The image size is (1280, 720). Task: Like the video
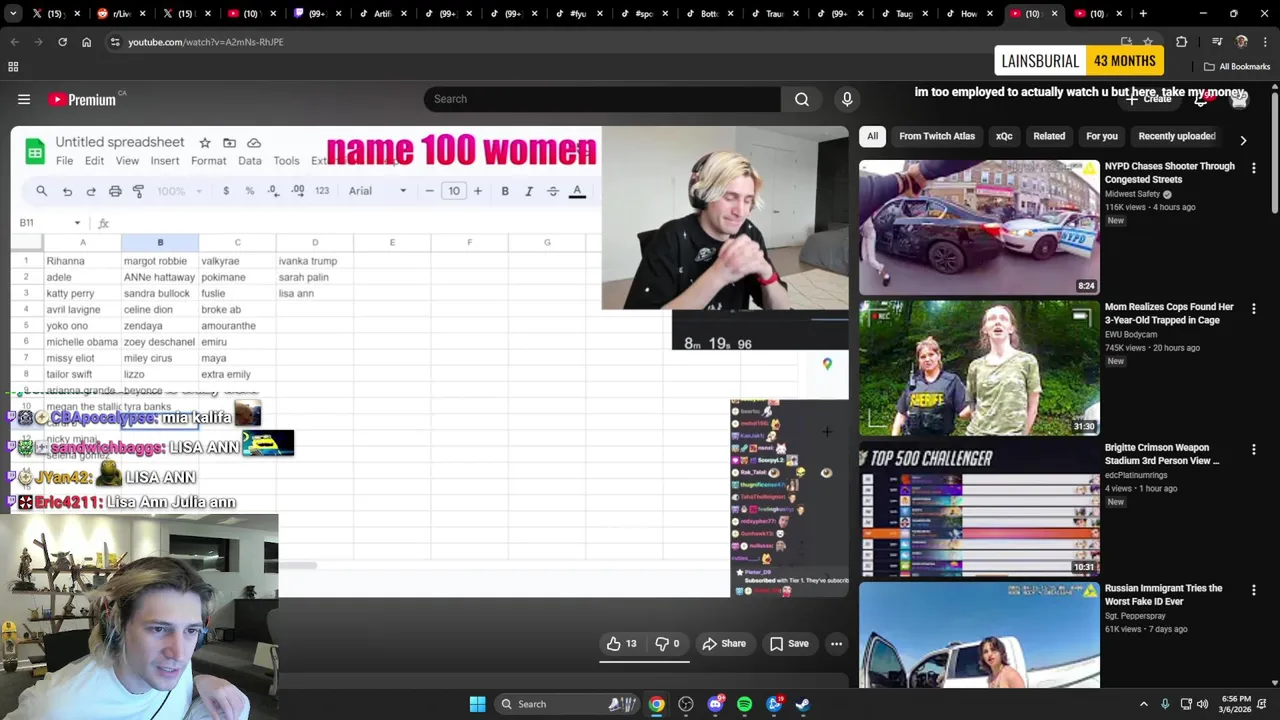click(622, 644)
